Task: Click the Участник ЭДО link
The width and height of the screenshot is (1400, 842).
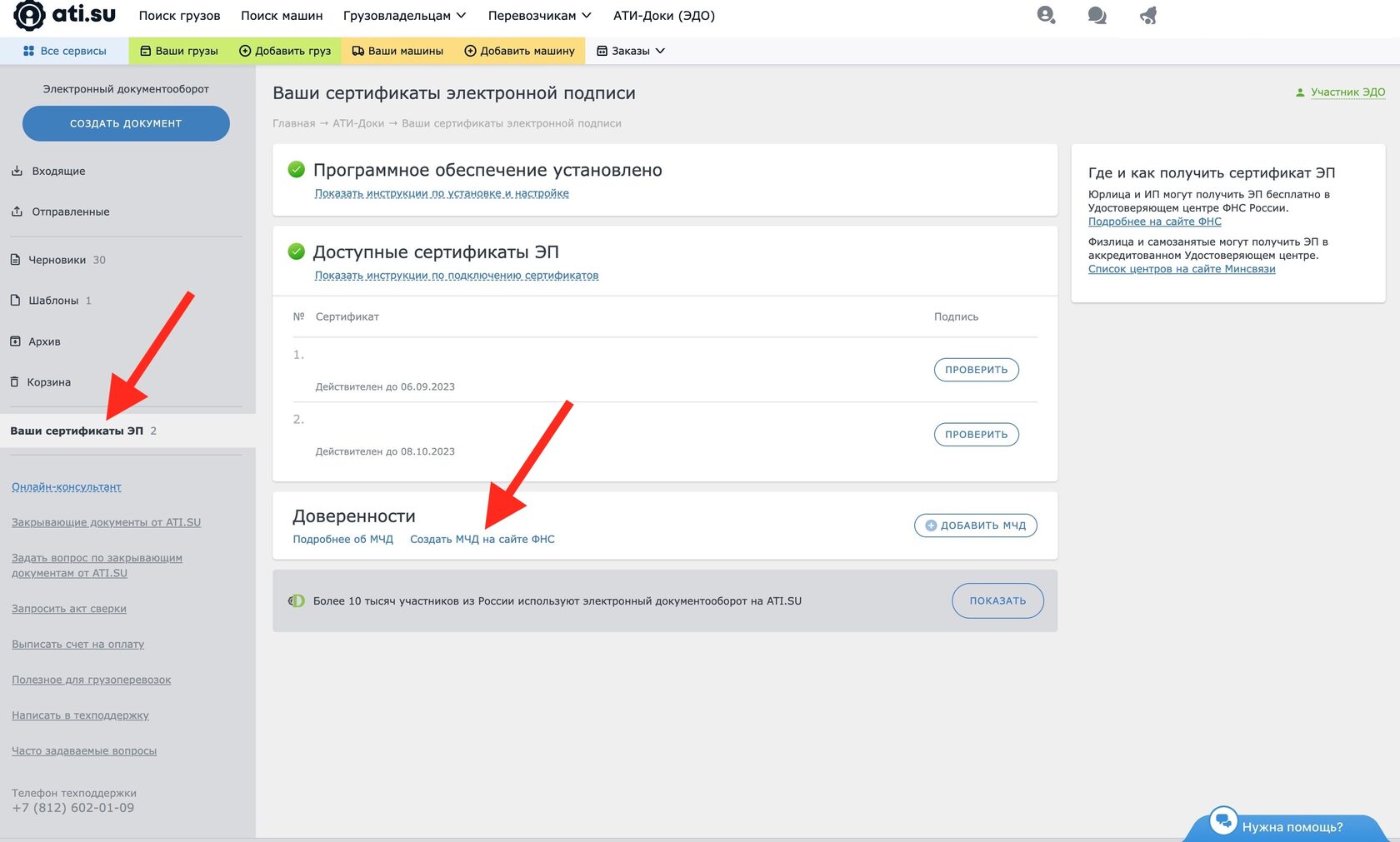Action: pos(1347,92)
